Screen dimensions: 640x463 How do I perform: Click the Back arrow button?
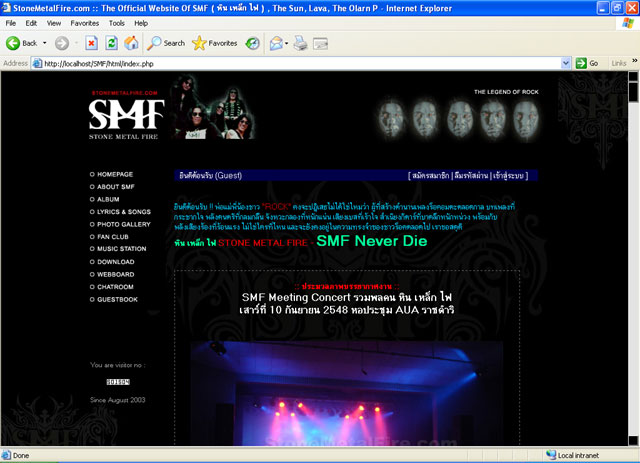[x=21, y=43]
